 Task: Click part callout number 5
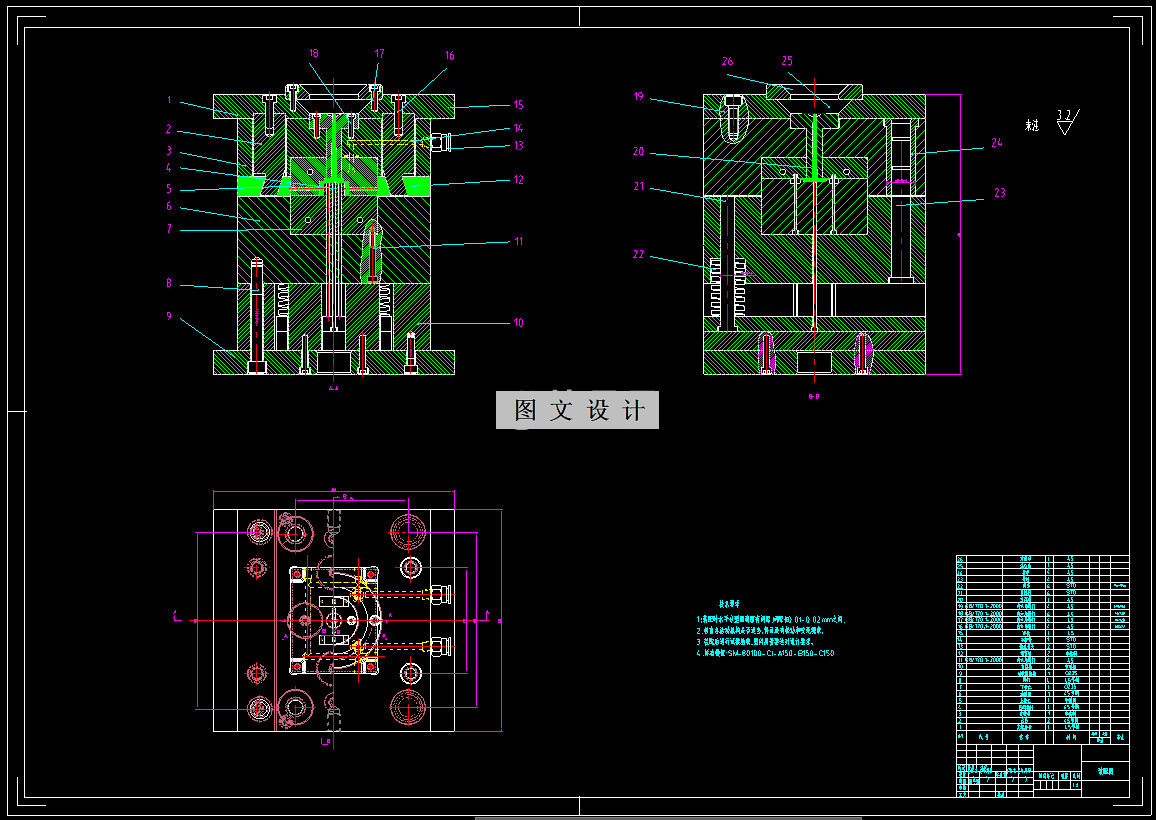pos(169,189)
